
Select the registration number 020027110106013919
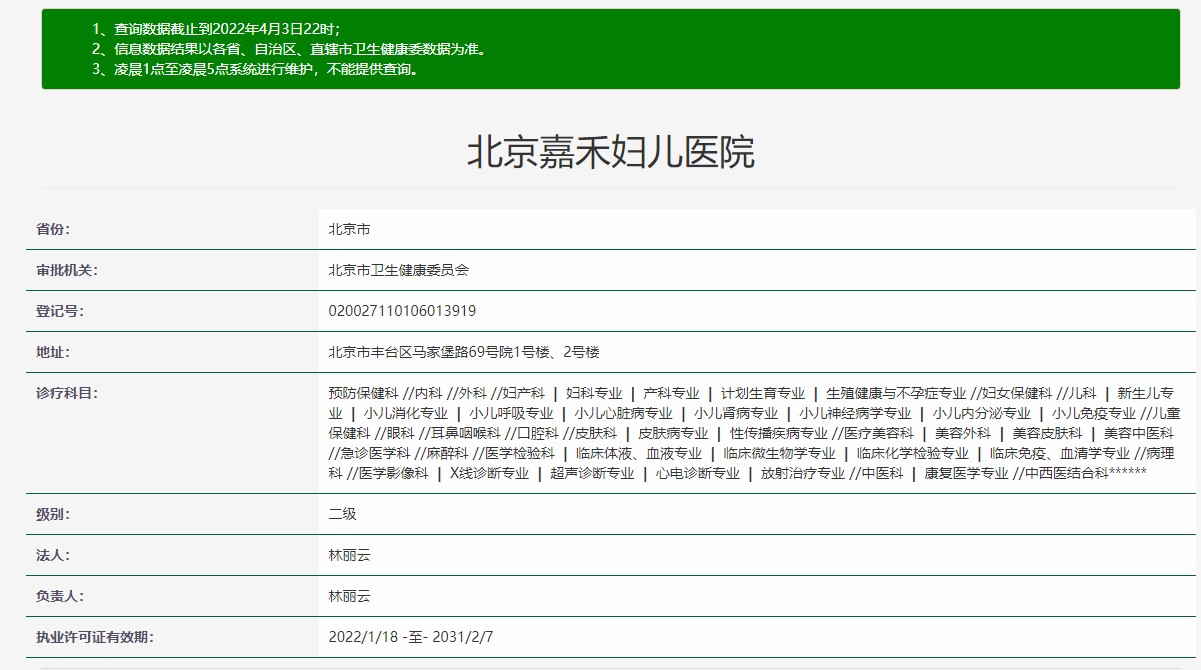pyautogui.click(x=402, y=311)
